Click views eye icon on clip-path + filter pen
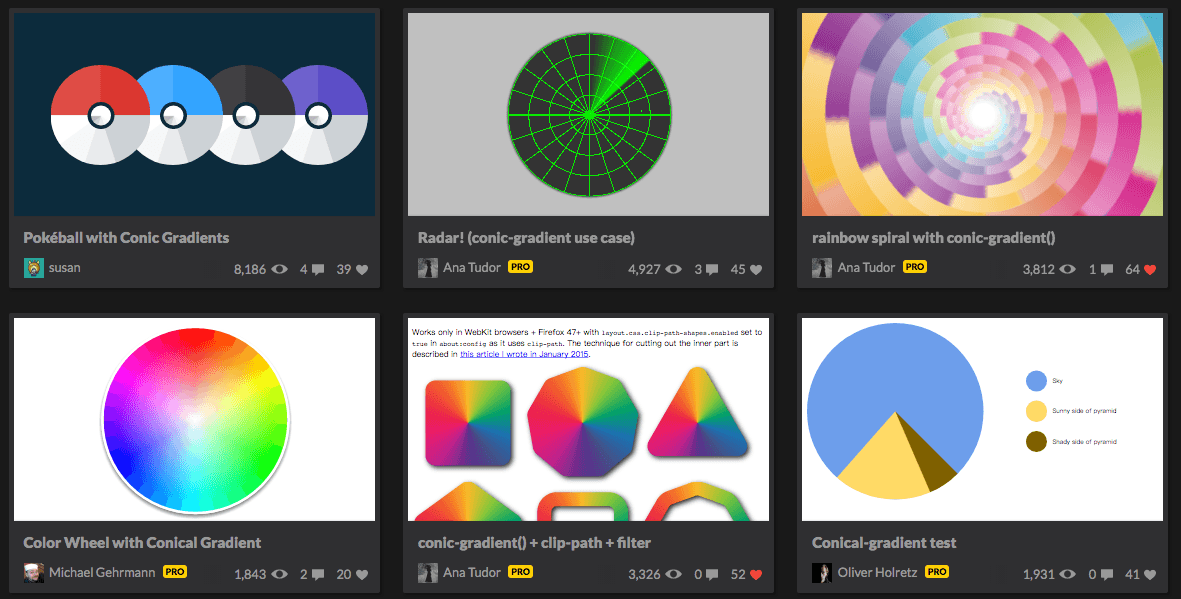The width and height of the screenshot is (1181, 599). [674, 574]
